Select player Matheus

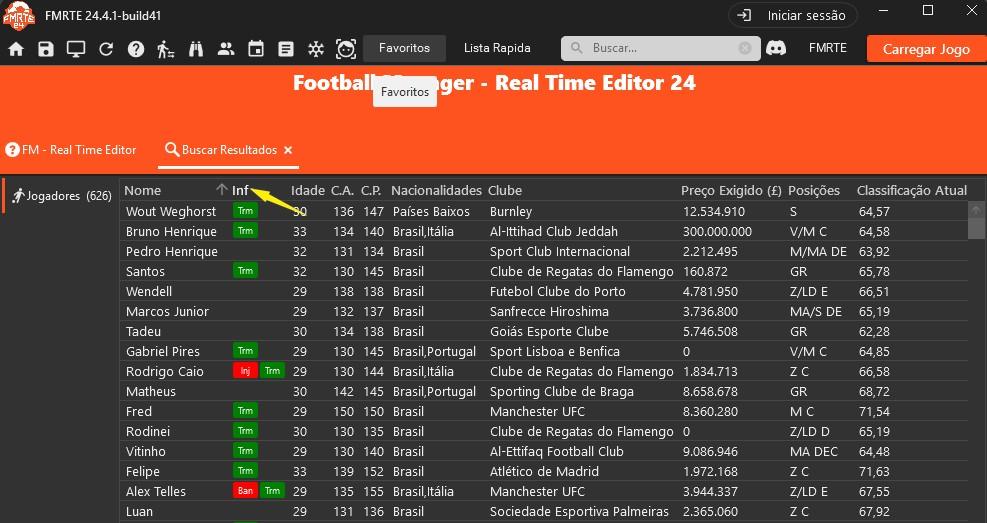tap(151, 391)
